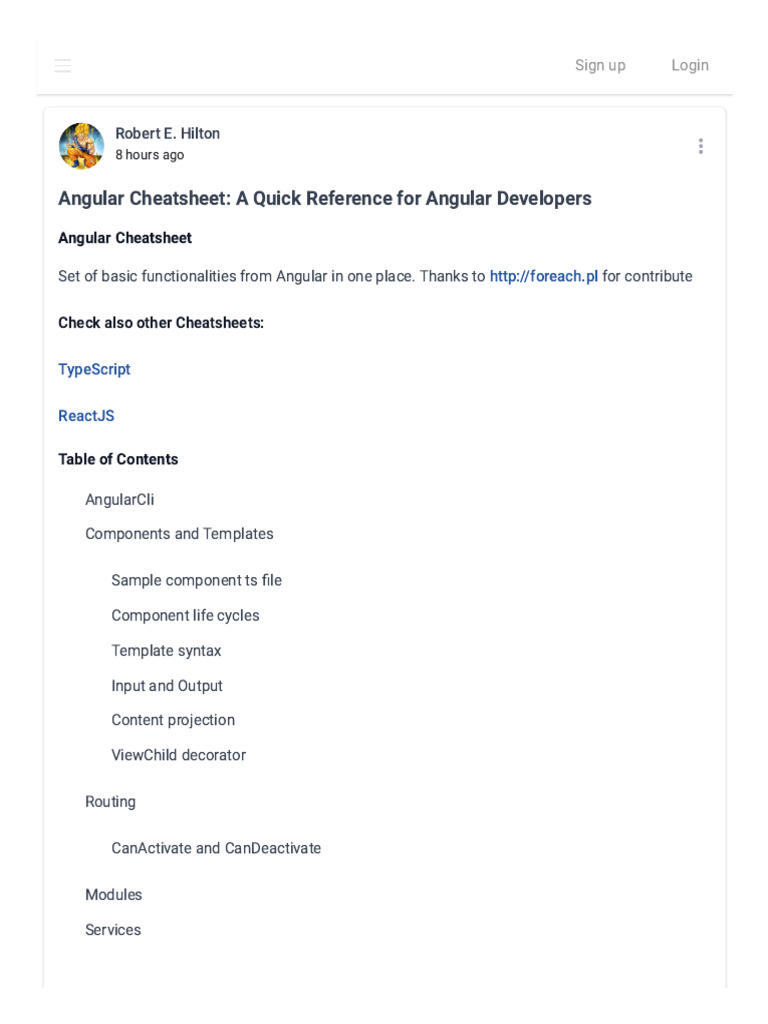The height and width of the screenshot is (1024, 768).
Task: Open the http://foreach.pl link
Action: tap(543, 276)
